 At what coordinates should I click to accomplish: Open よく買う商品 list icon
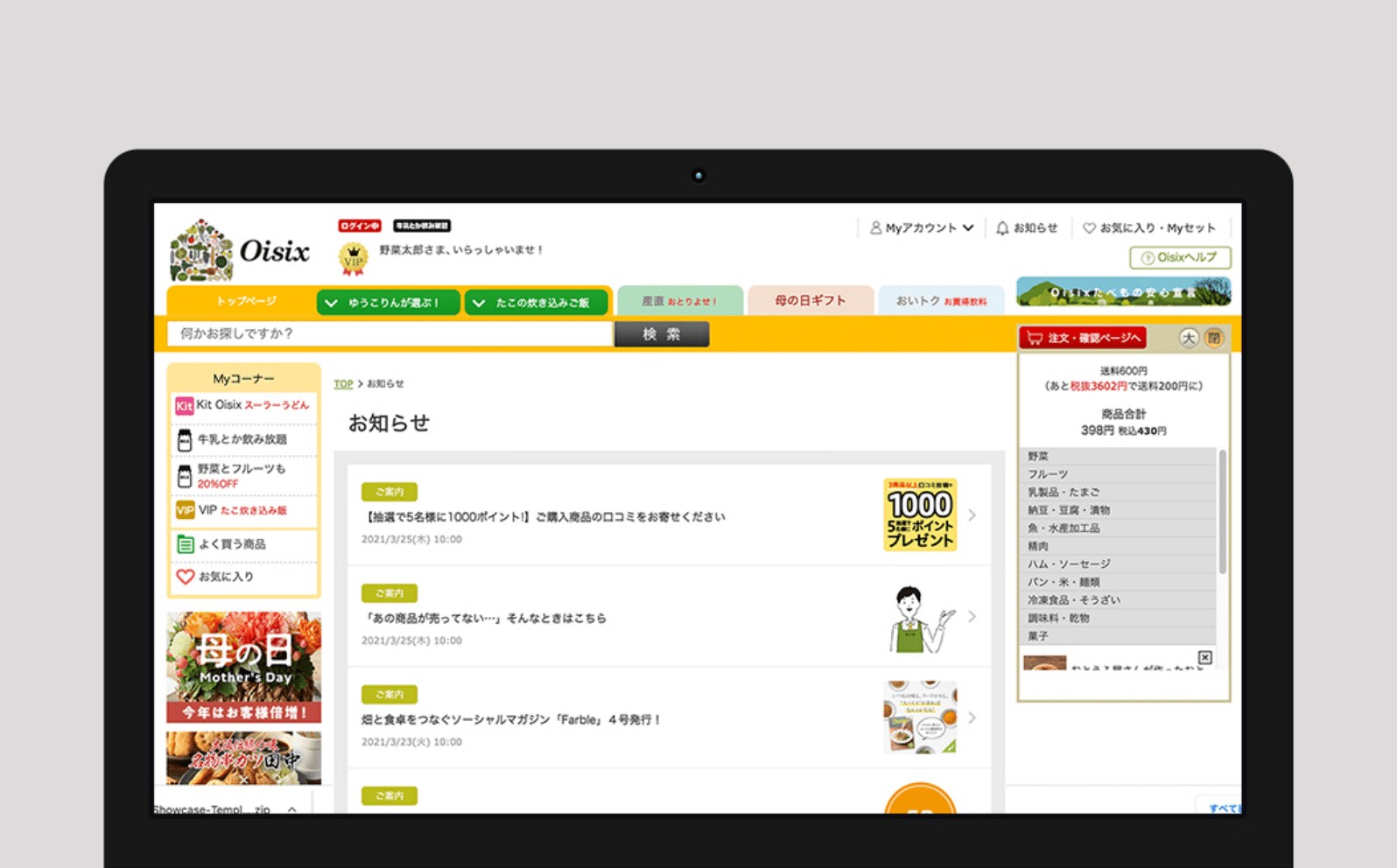point(185,544)
